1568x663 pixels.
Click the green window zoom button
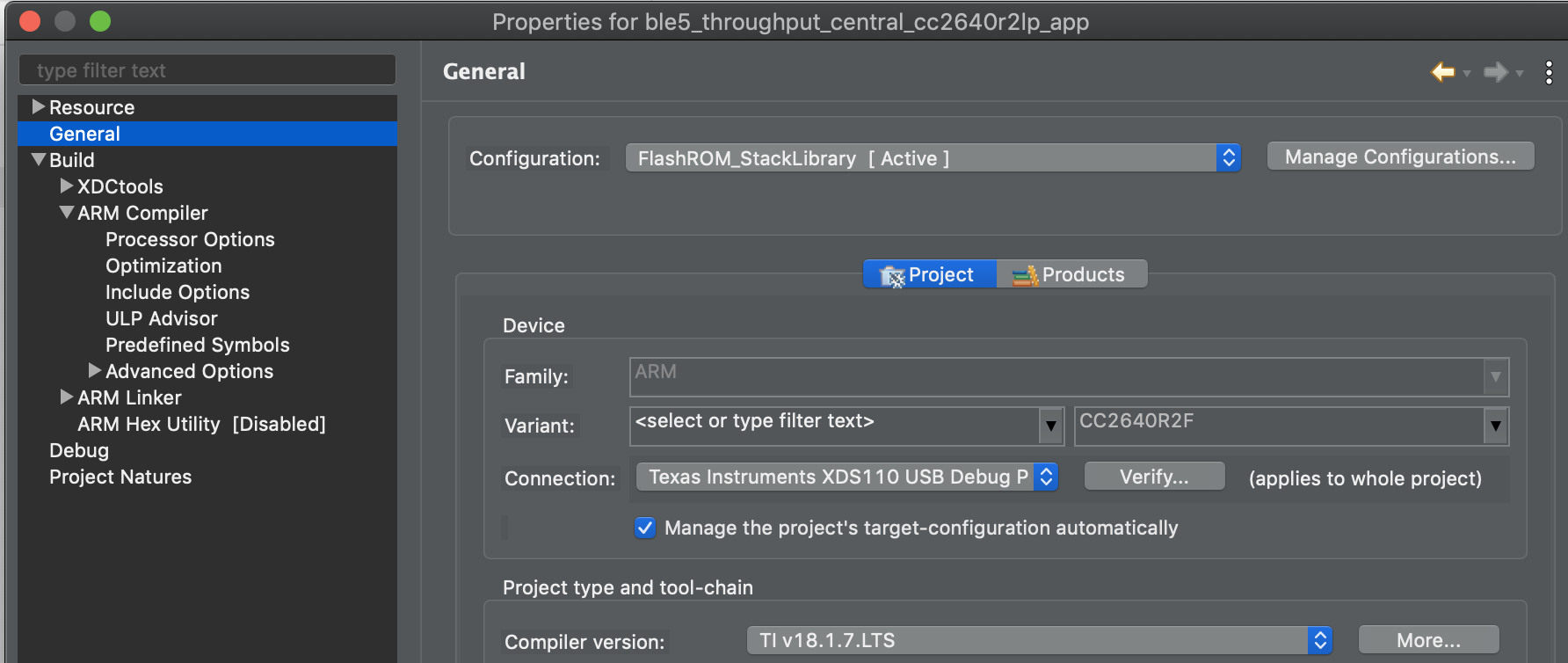click(x=100, y=21)
